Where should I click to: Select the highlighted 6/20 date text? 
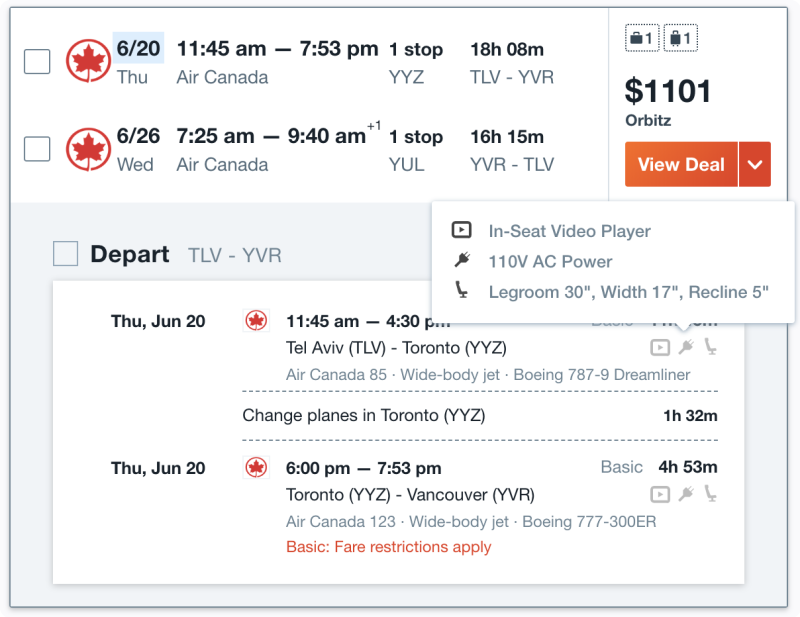(x=138, y=48)
